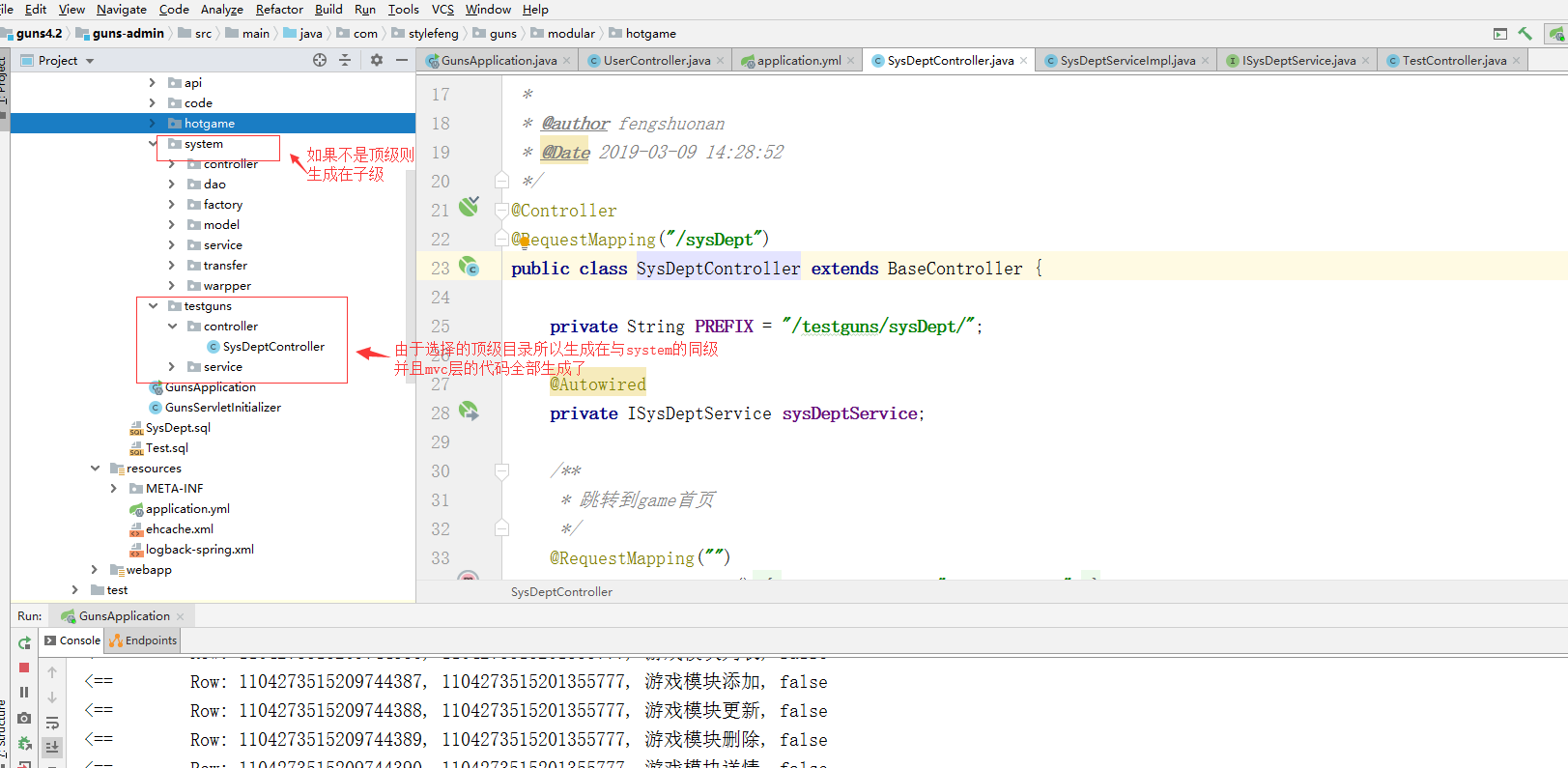Click the modular breadcrumb

pos(563,34)
